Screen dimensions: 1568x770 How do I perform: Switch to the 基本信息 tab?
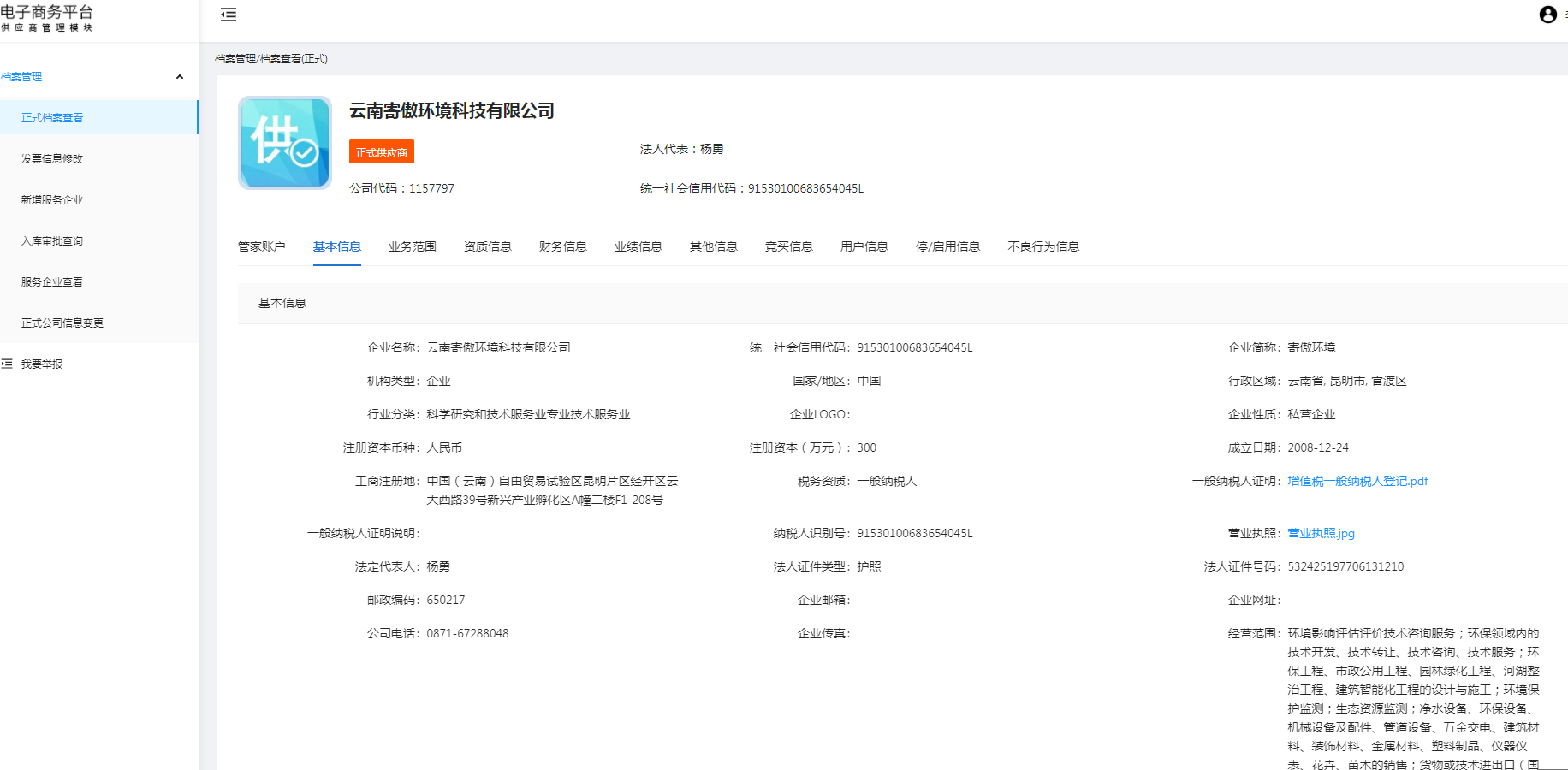point(337,246)
